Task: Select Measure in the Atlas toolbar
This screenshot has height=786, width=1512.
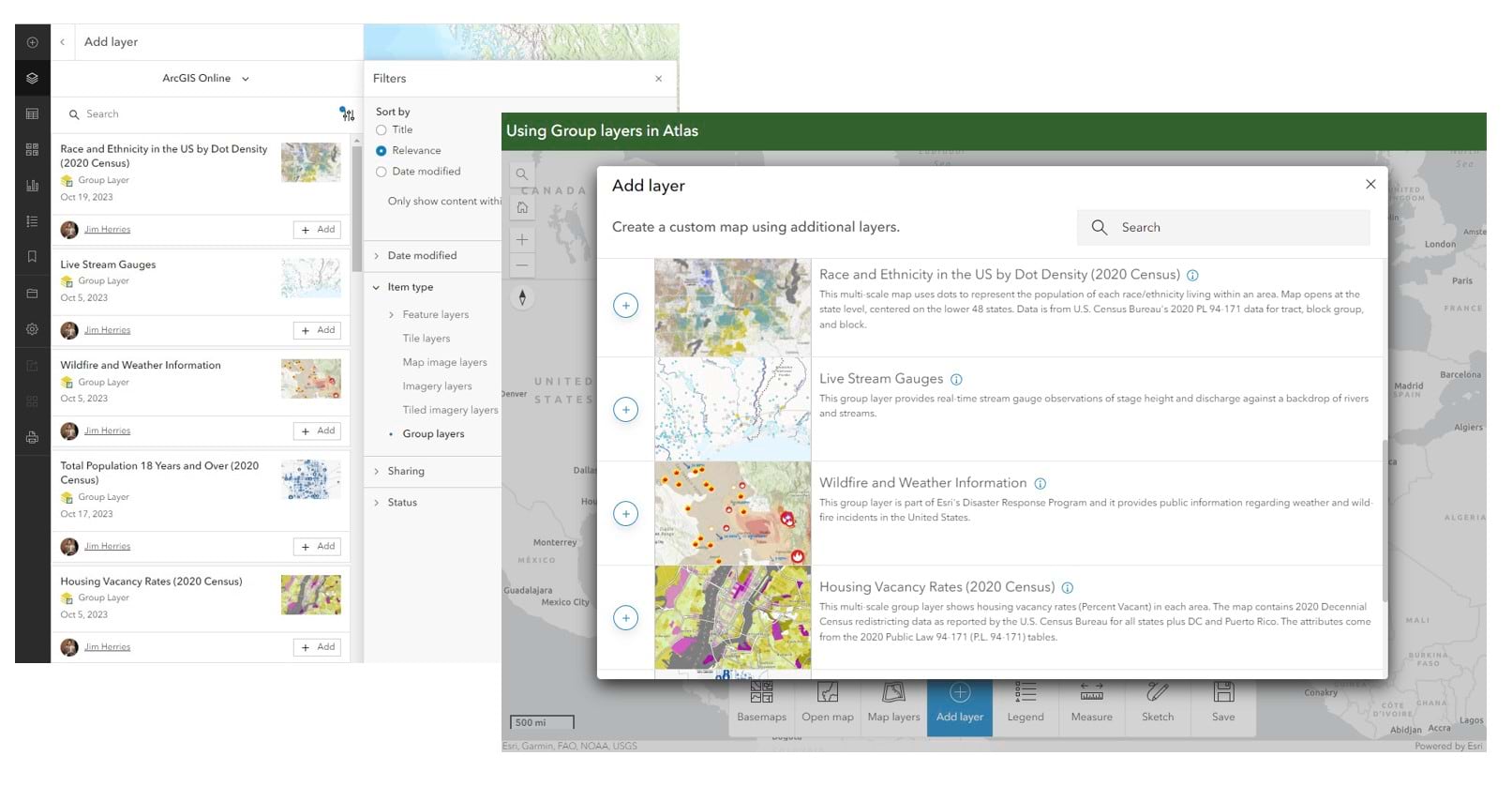Action: 1092,703
